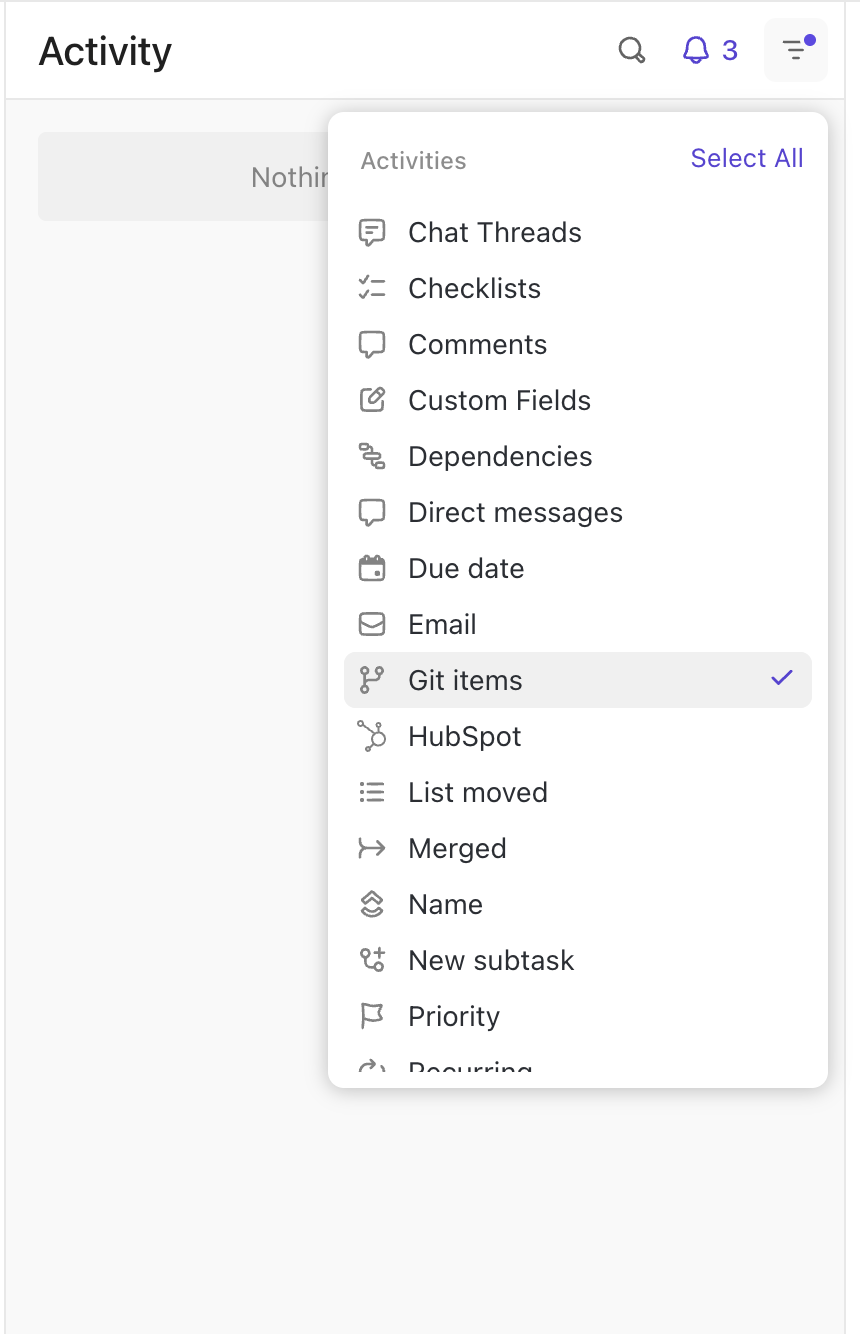Click the Priority flag icon

point(371,1016)
